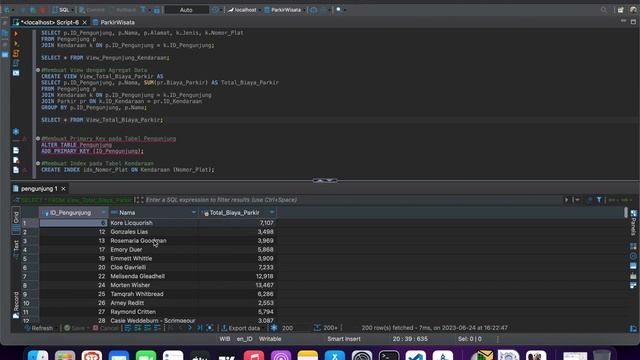Edit the fetch size value 200
The image size is (640, 360).
(288, 328)
